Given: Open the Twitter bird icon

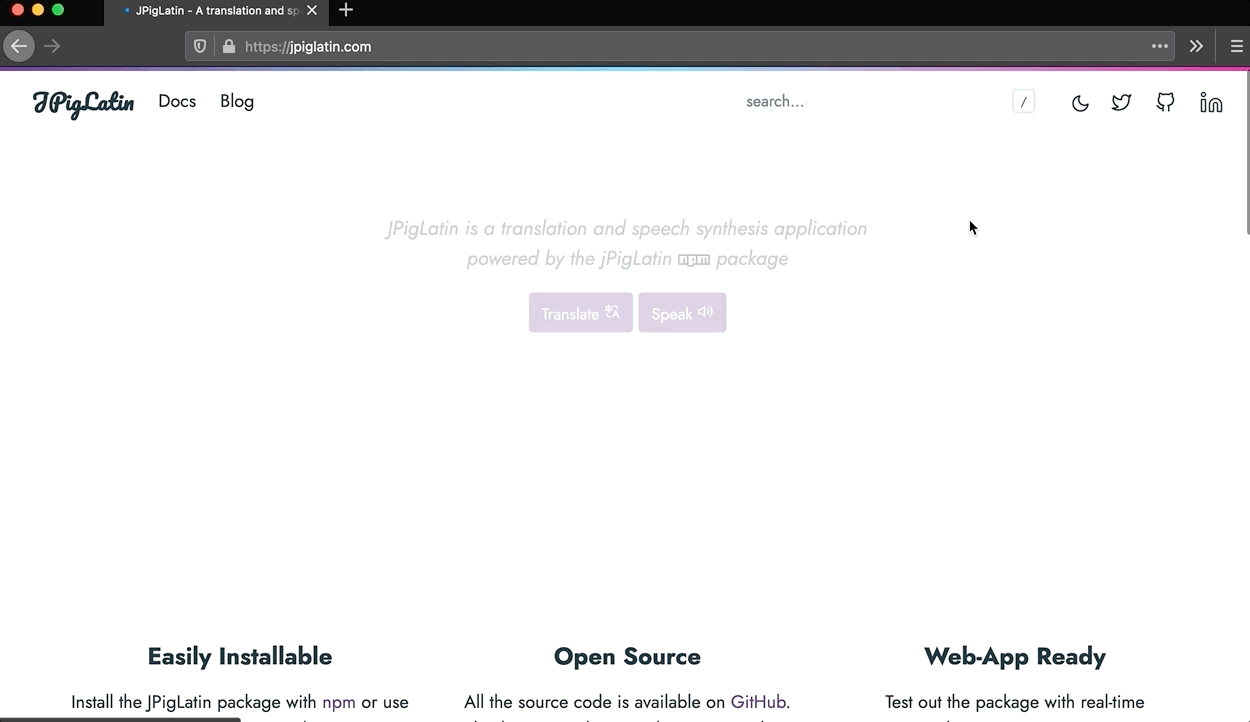Looking at the screenshot, I should (1122, 102).
